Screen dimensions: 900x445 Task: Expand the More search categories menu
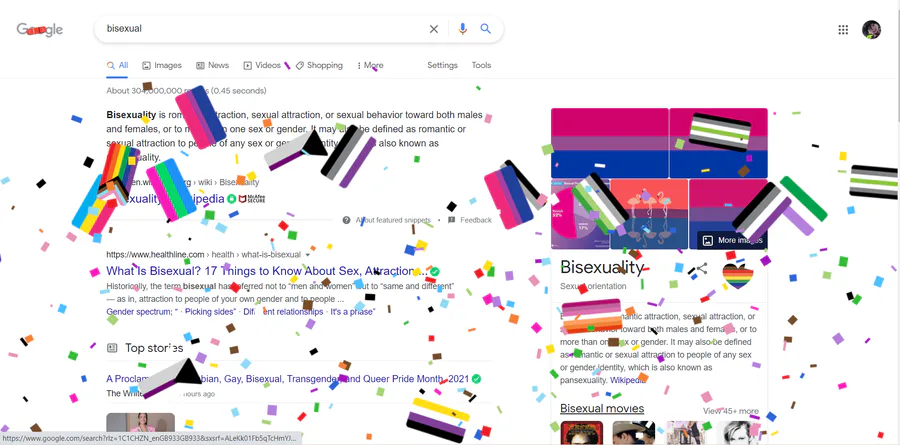point(370,65)
